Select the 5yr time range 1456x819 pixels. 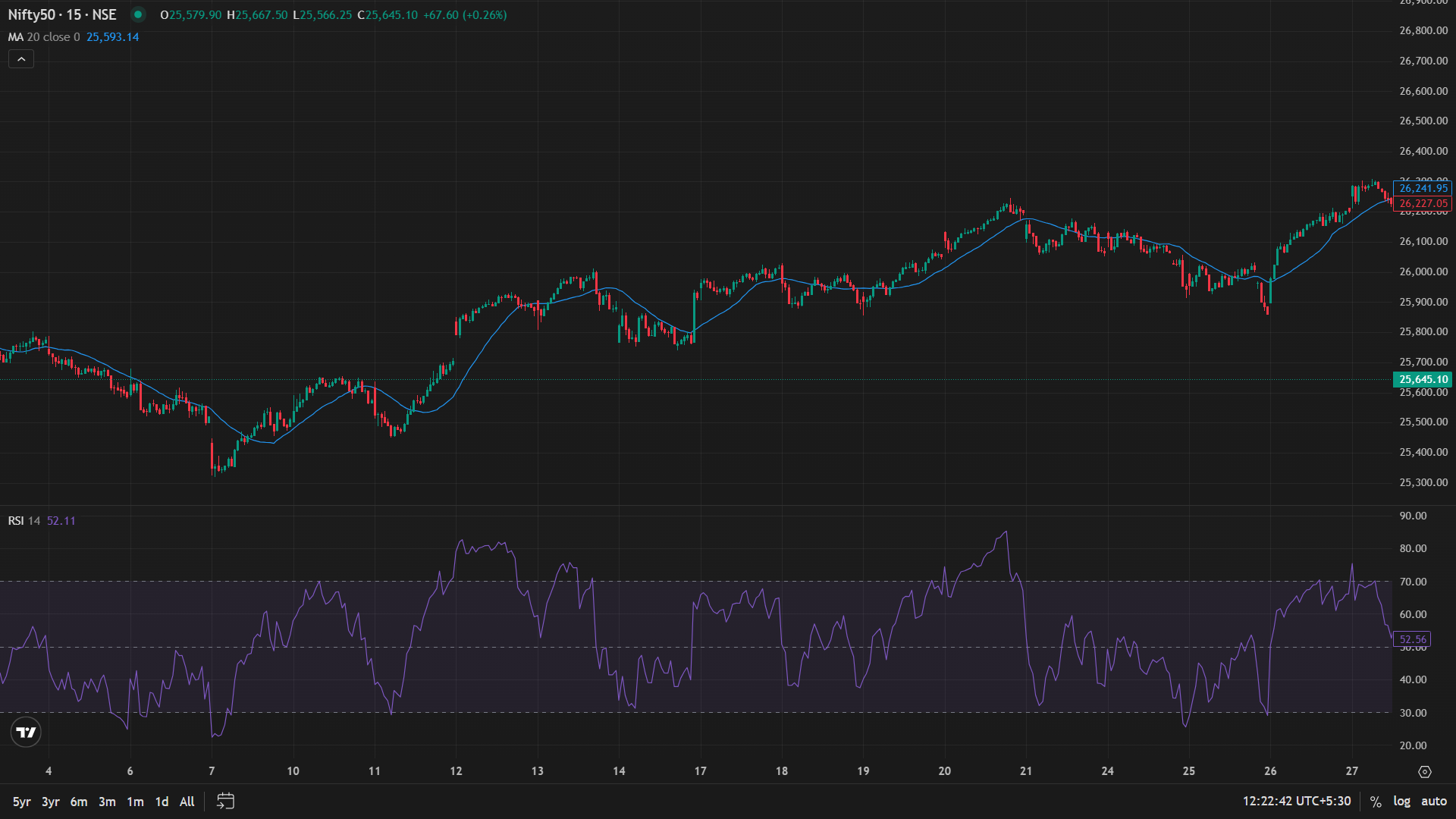pos(21,802)
